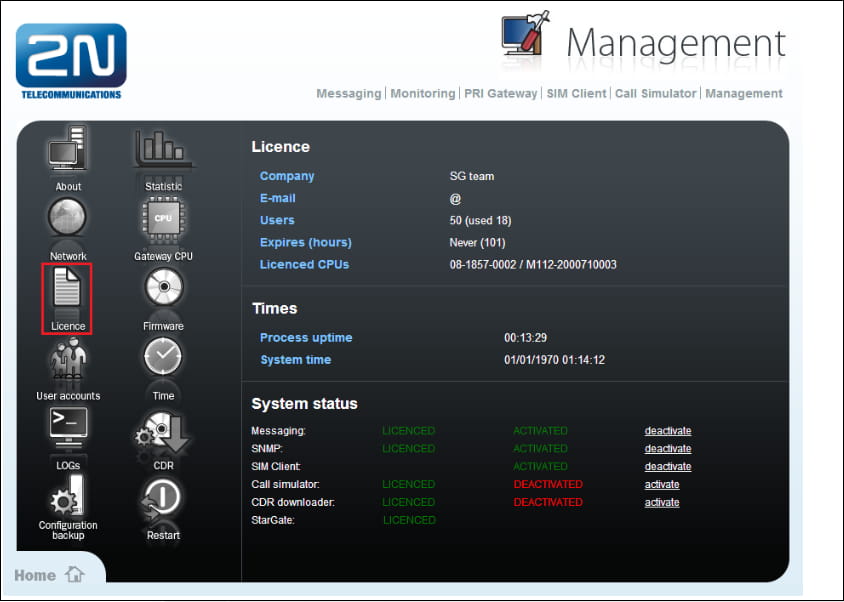
Task: Click the 2N Telecommunications logo
Action: tap(71, 61)
